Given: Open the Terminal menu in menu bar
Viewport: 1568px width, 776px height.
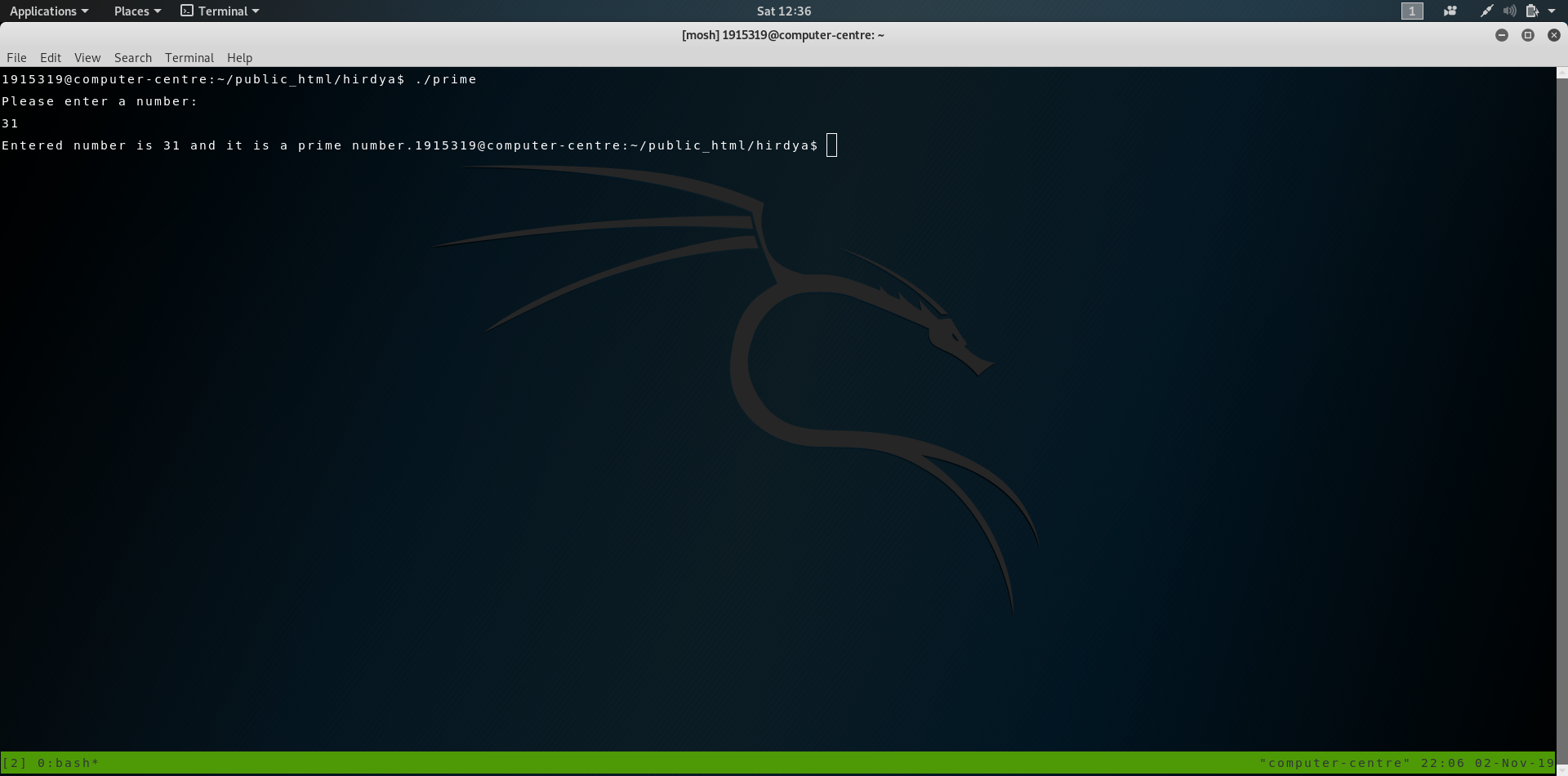Looking at the screenshot, I should (189, 58).
